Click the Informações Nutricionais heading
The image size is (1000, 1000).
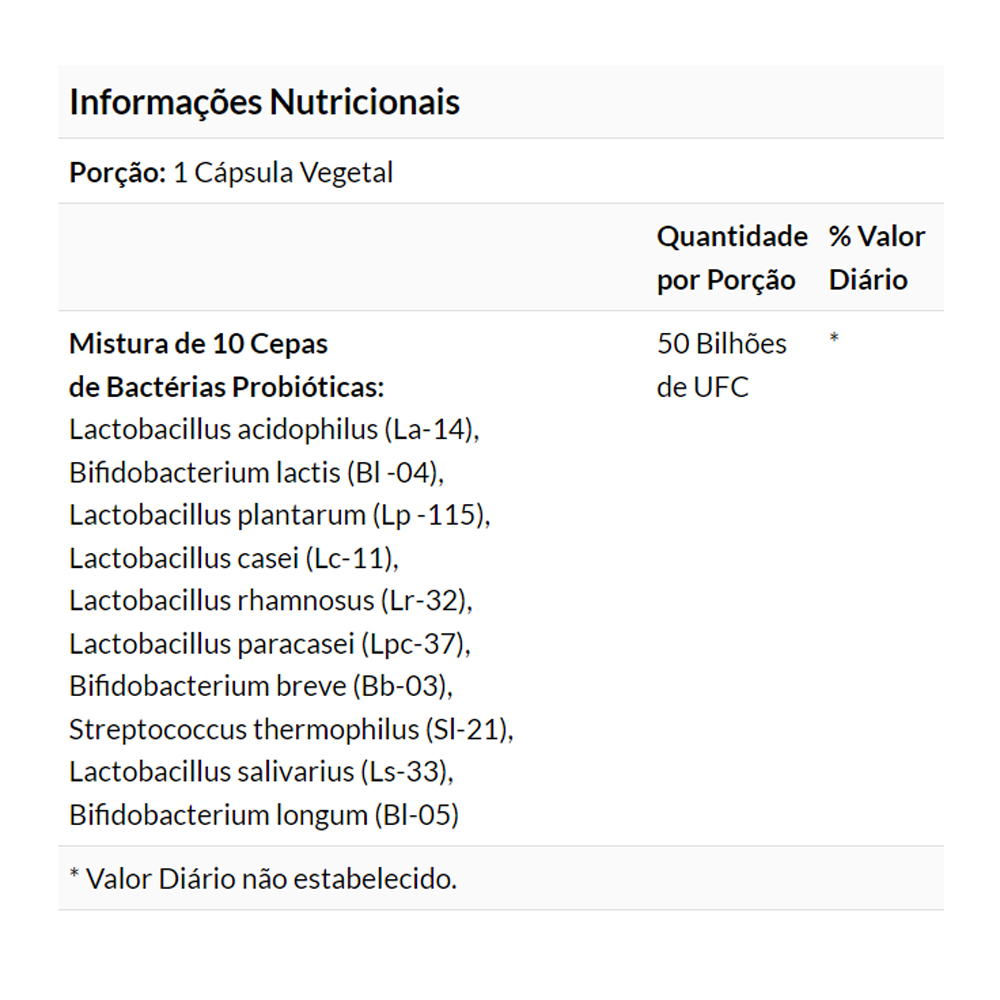tap(264, 102)
